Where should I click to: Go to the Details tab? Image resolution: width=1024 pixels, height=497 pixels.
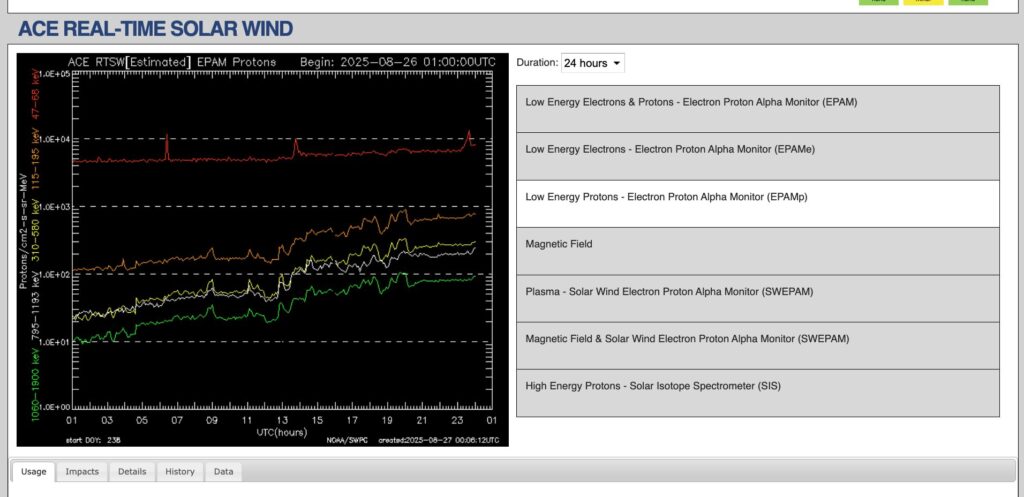tap(132, 472)
